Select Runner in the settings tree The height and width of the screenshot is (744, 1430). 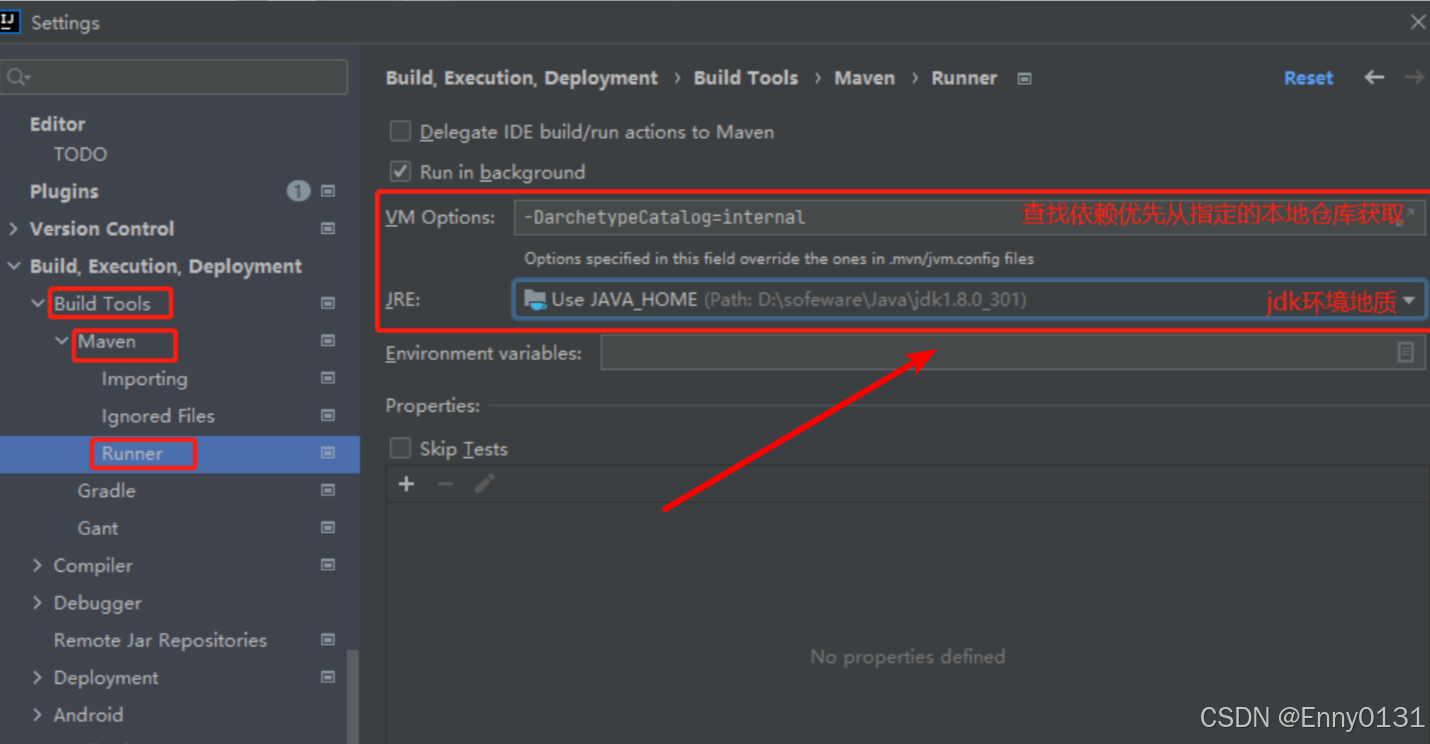(132, 453)
